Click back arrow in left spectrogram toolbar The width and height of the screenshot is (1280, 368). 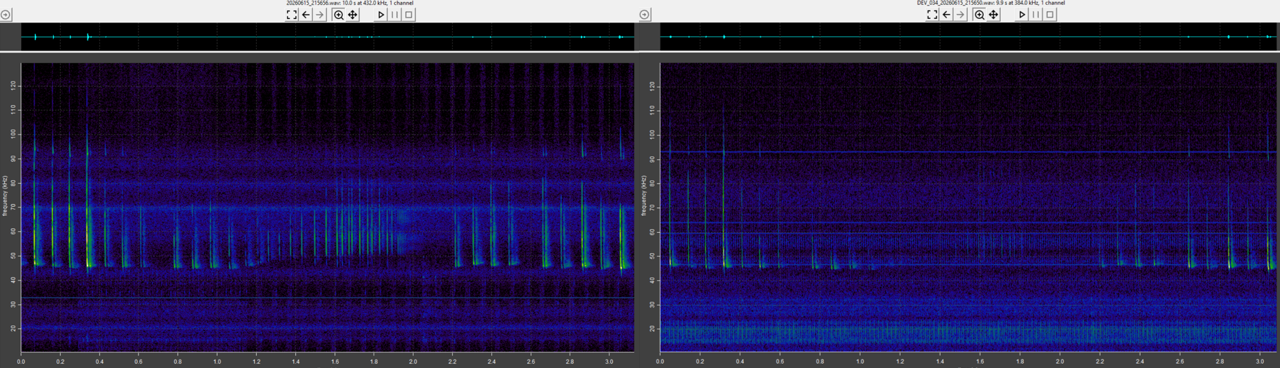306,15
